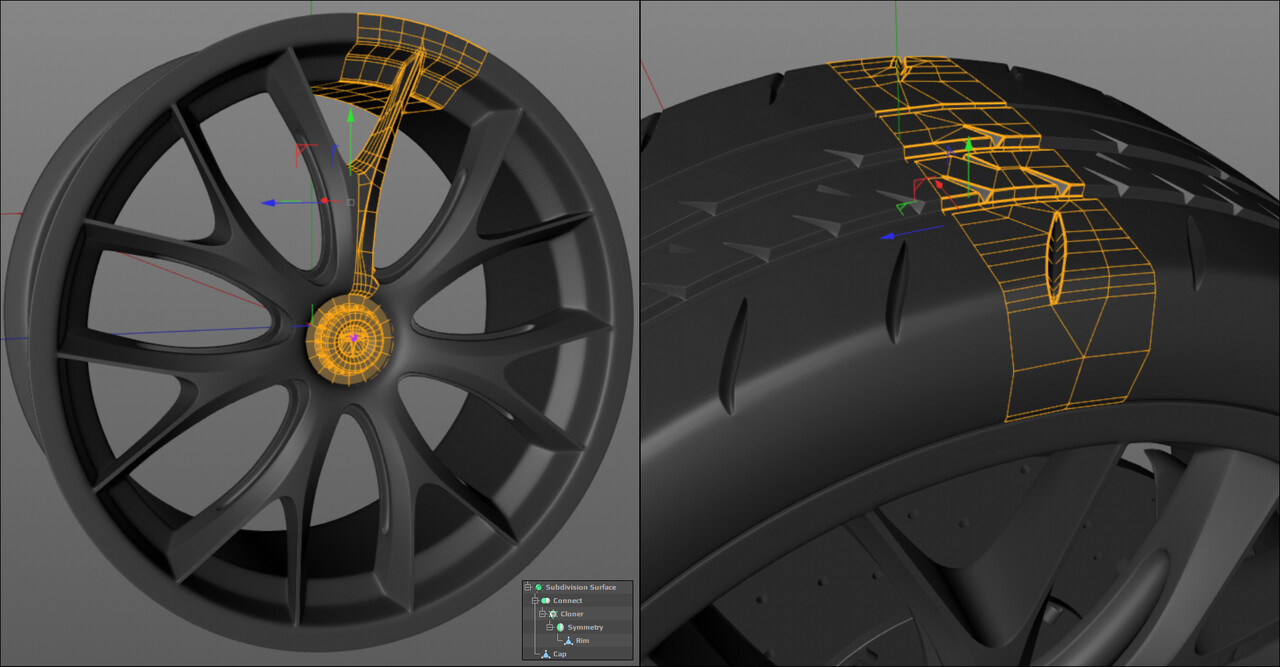Click the Connect object icon
This screenshot has height=667, width=1280.
546,601
